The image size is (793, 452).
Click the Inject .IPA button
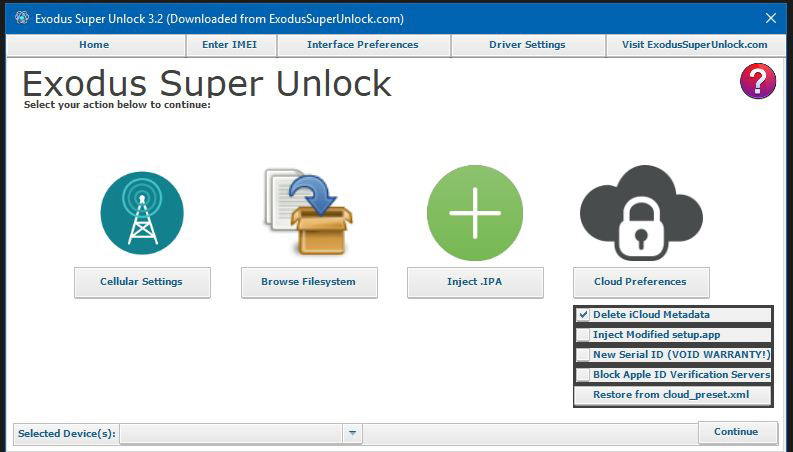click(475, 282)
